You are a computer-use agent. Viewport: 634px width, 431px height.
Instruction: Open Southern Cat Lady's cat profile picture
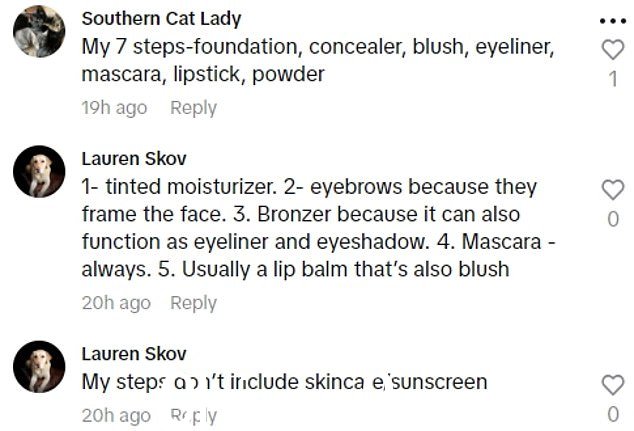click(39, 31)
